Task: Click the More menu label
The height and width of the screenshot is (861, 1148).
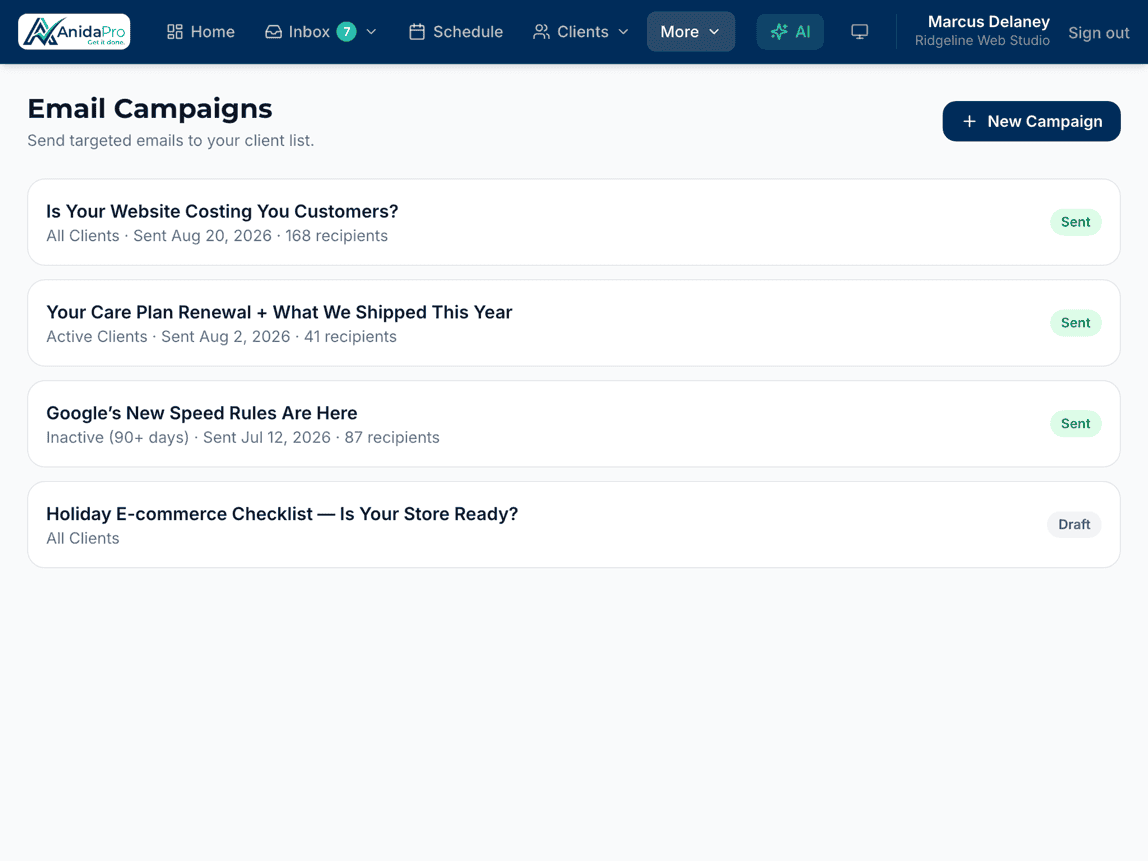Action: (679, 31)
